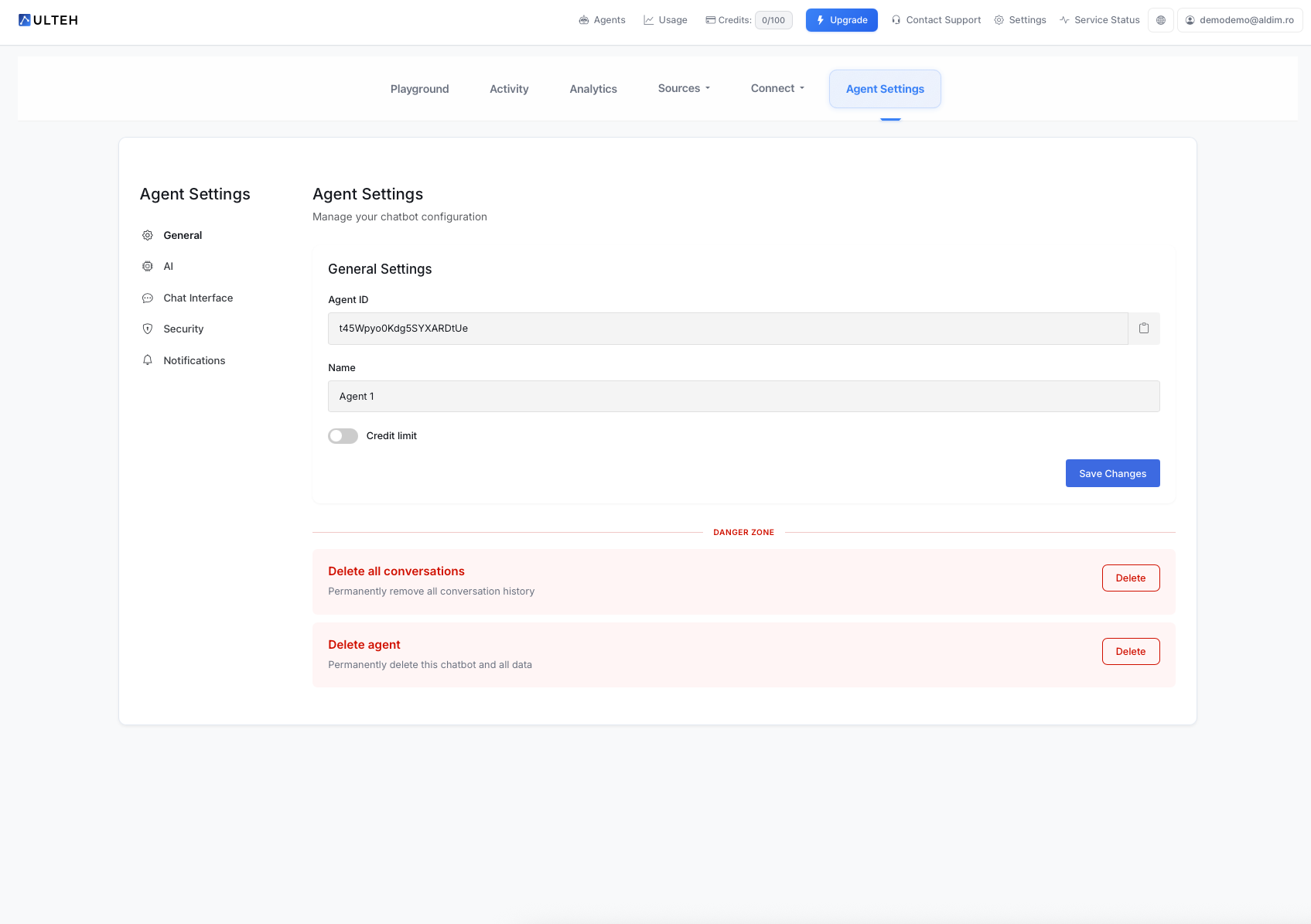This screenshot has height=924, width=1311.
Task: Click the Name field showing Agent 1
Action: pos(743,396)
